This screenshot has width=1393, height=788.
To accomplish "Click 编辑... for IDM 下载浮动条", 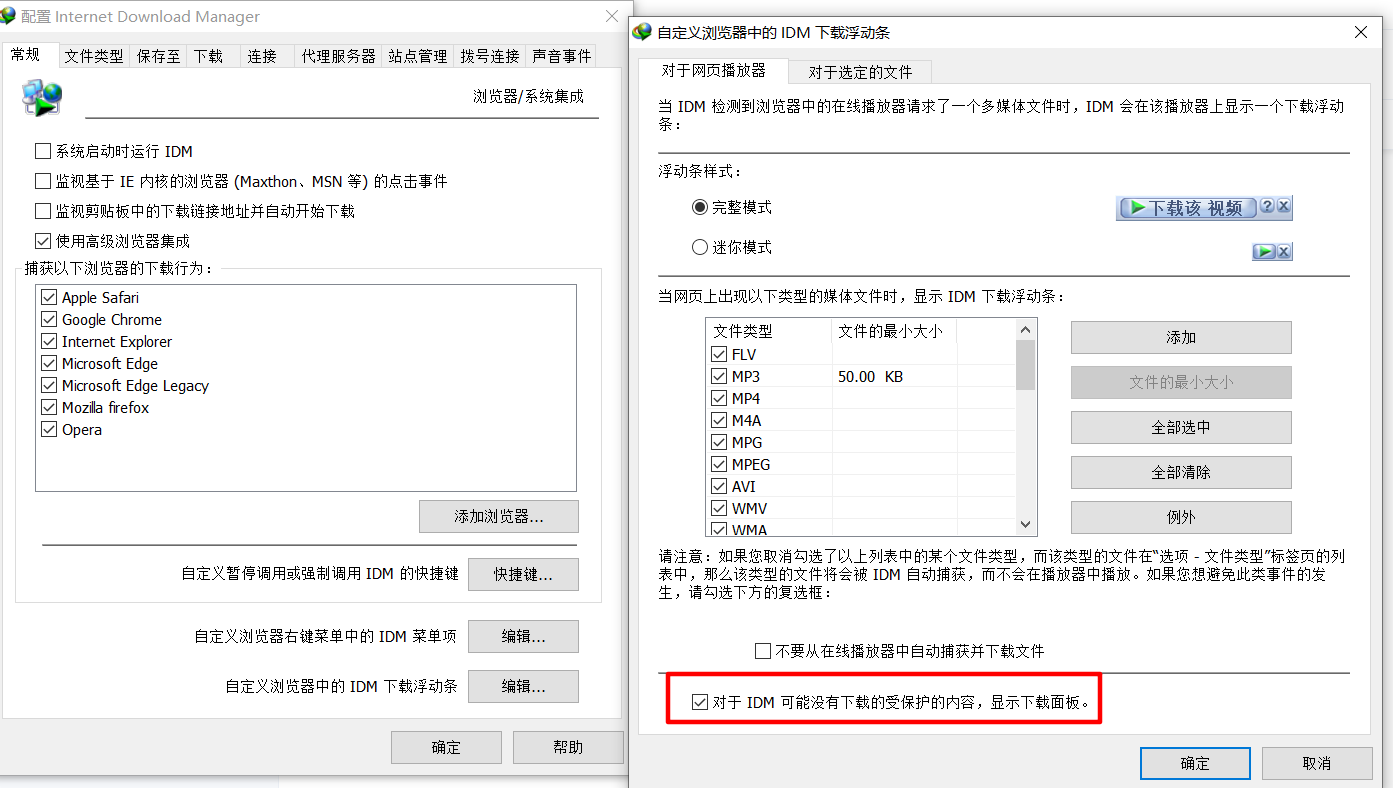I will [x=523, y=687].
